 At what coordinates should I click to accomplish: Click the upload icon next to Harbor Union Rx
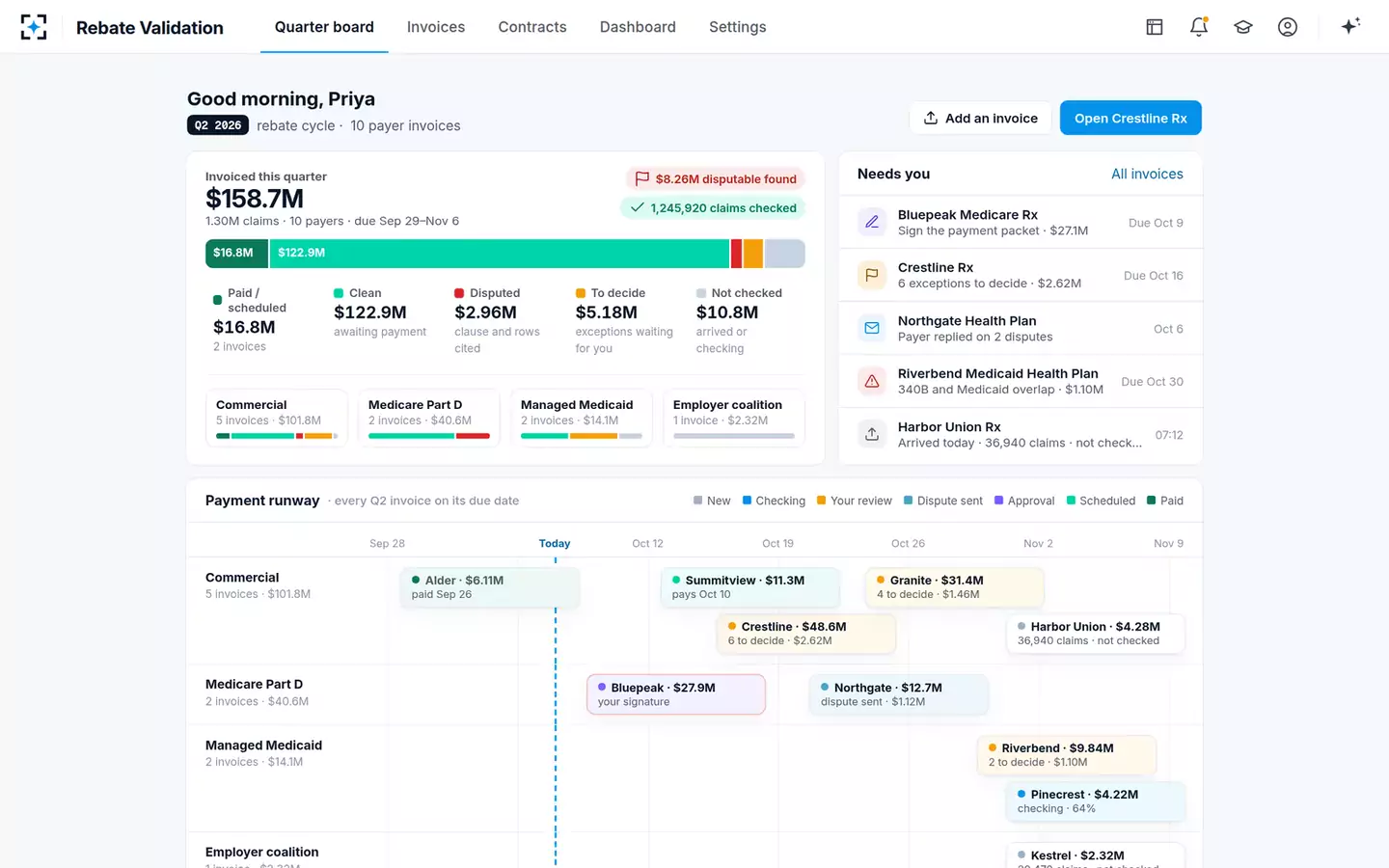coord(872,434)
